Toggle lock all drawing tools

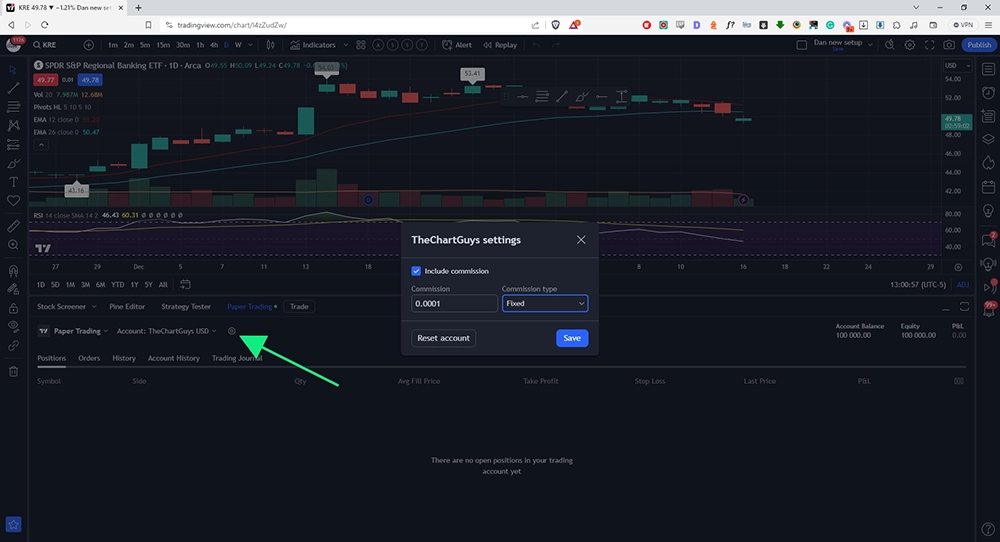(x=13, y=308)
